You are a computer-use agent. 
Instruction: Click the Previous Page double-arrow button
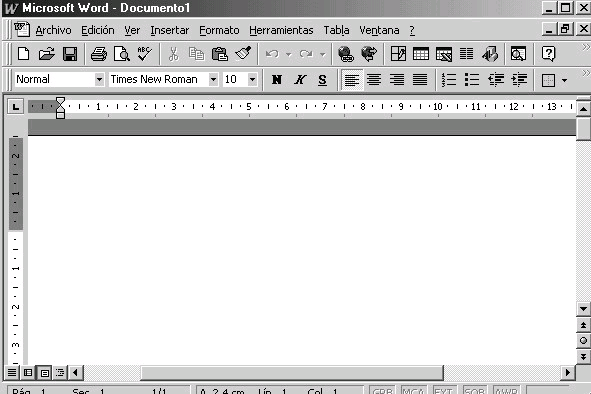(583, 325)
